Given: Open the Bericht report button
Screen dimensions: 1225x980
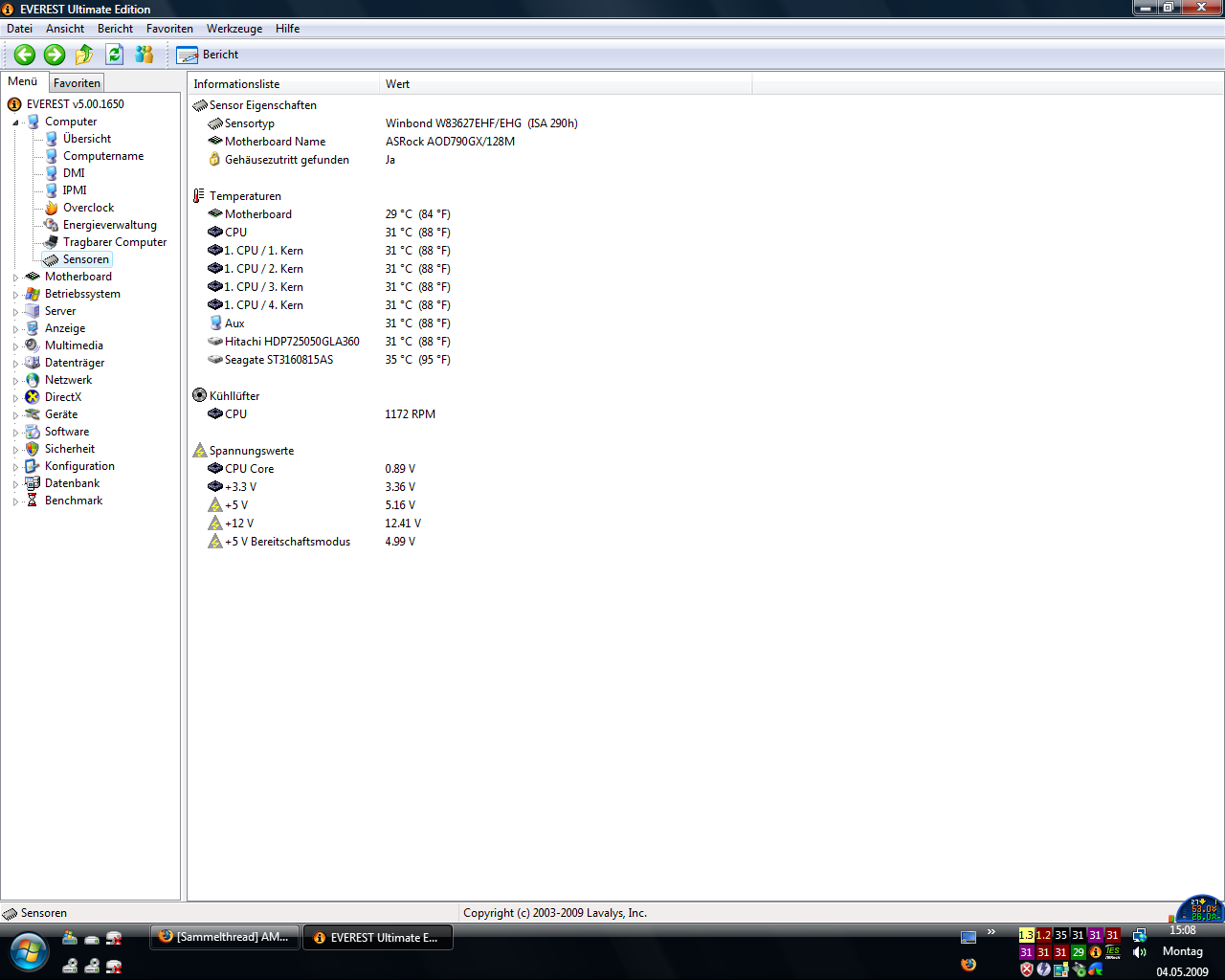Looking at the screenshot, I should coord(208,55).
